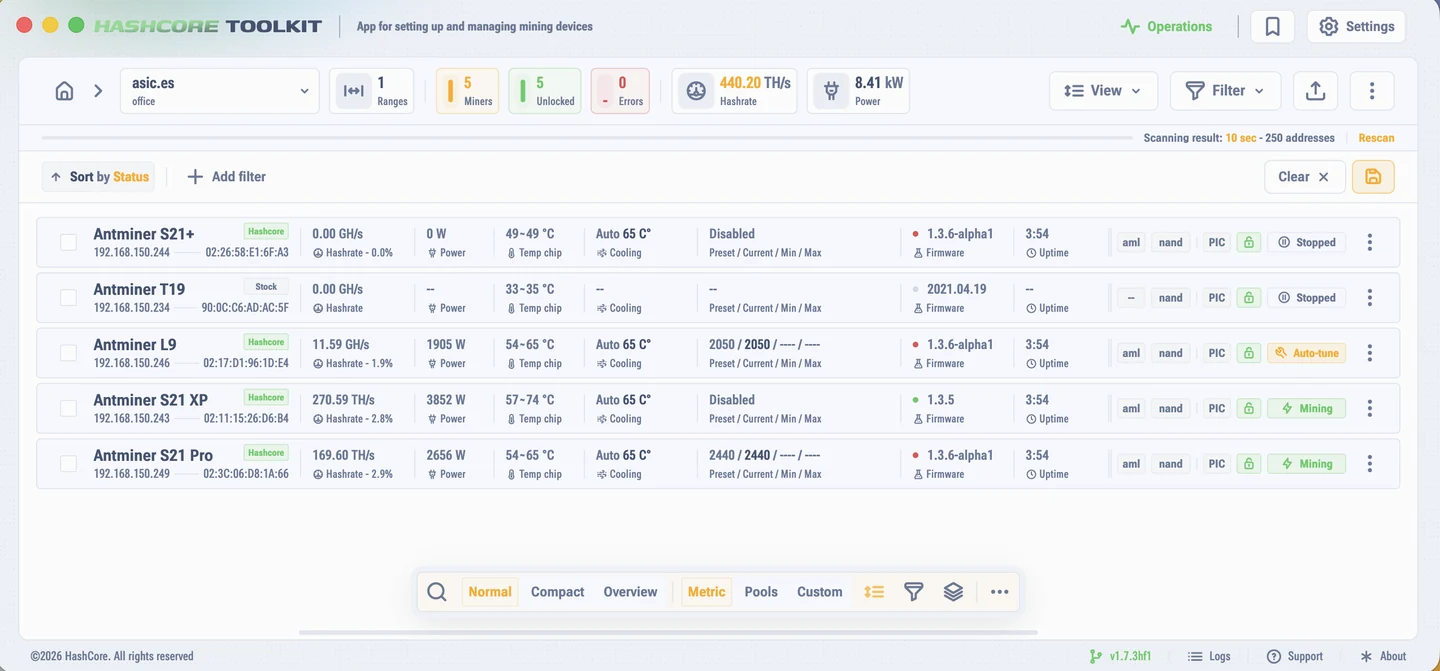
Task: Click the export upload icon button
Action: click(1316, 91)
